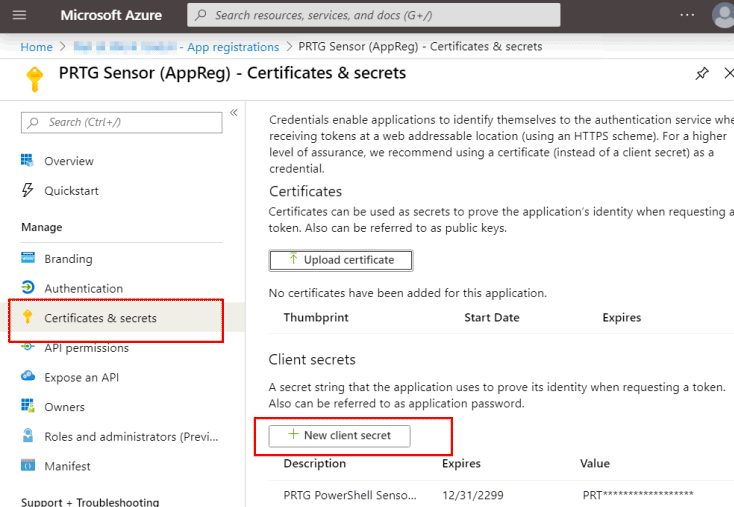Click the PRTG Sensor (AppReg) breadcrumb text
This screenshot has height=507, width=734.
pyautogui.click(x=420, y=47)
